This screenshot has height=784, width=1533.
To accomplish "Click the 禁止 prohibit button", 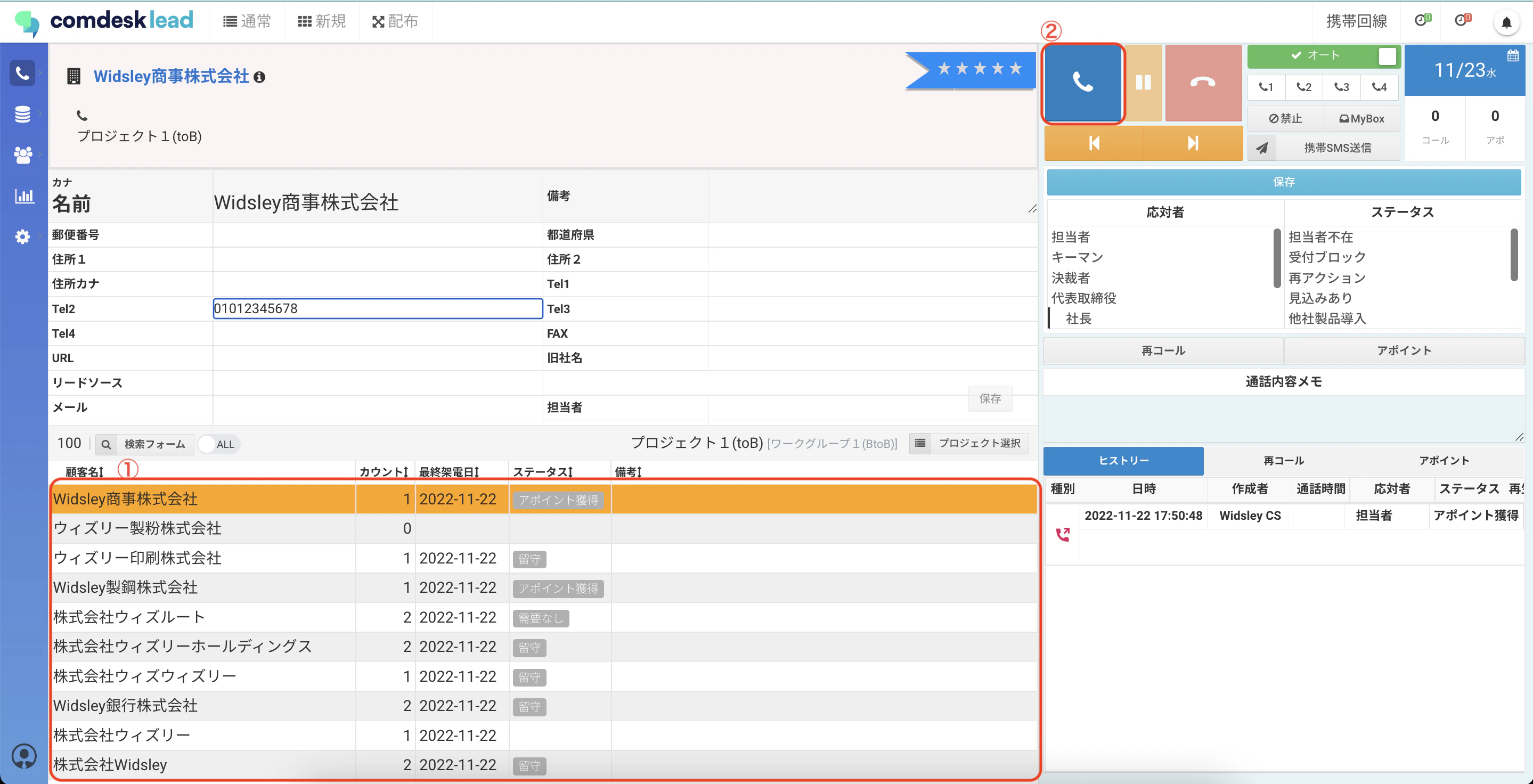I will click(x=1285, y=119).
